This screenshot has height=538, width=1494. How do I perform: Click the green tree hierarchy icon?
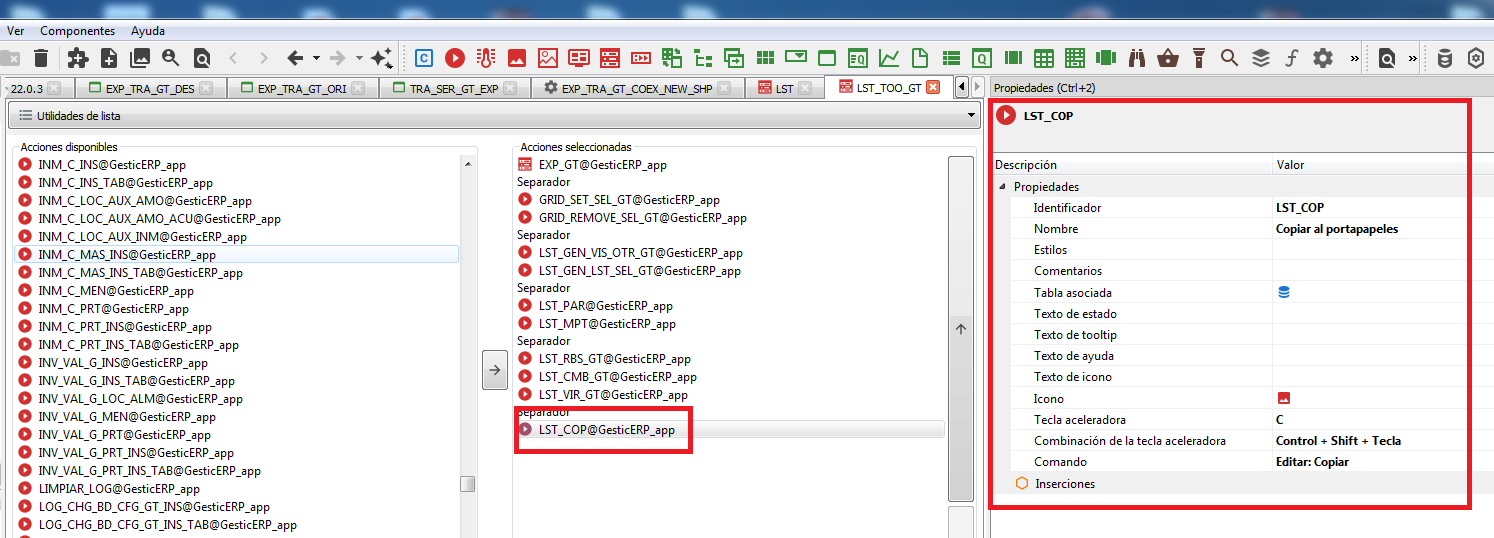pyautogui.click(x=703, y=58)
